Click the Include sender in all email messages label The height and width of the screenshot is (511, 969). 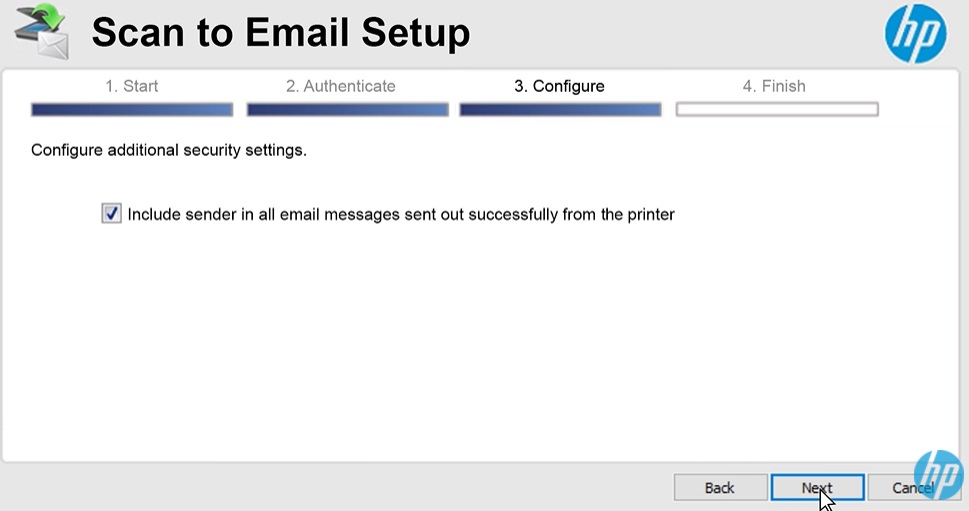401,214
